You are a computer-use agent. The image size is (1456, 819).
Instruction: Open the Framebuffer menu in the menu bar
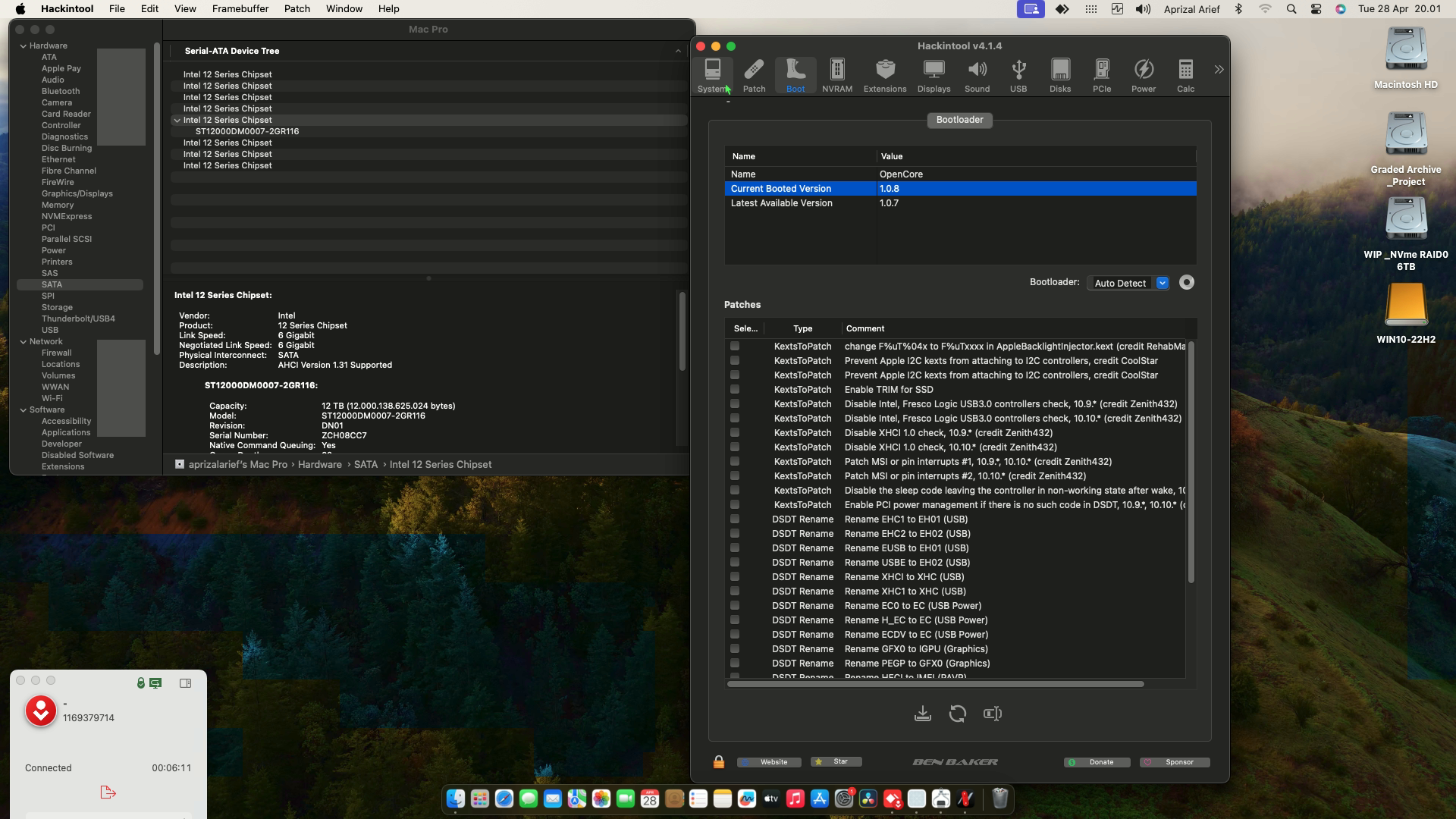point(240,9)
